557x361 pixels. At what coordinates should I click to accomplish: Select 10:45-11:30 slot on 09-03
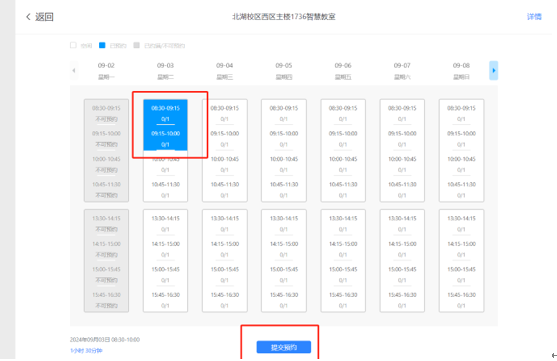point(166,190)
